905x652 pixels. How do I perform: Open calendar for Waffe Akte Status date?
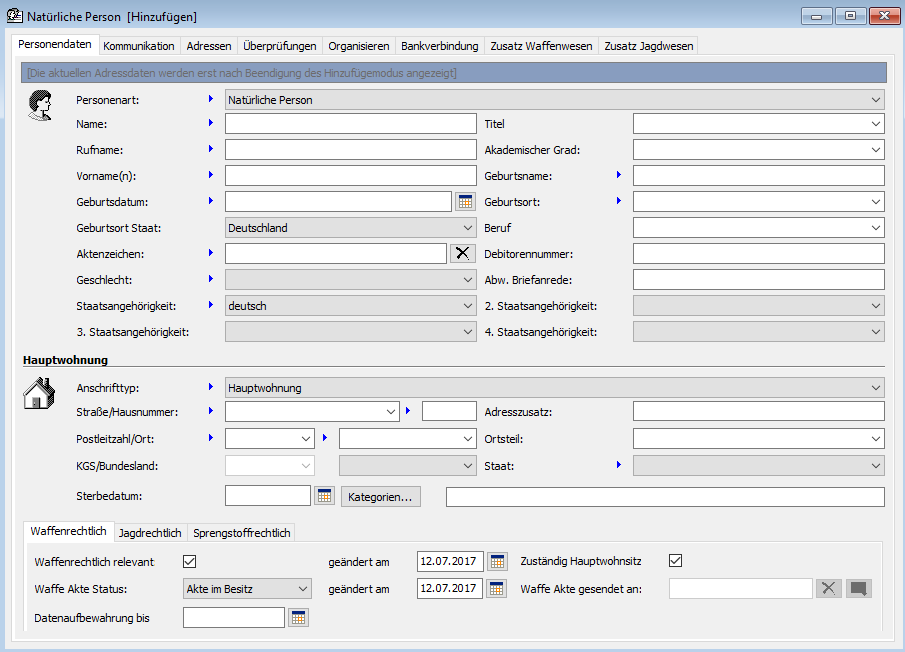(x=497, y=589)
